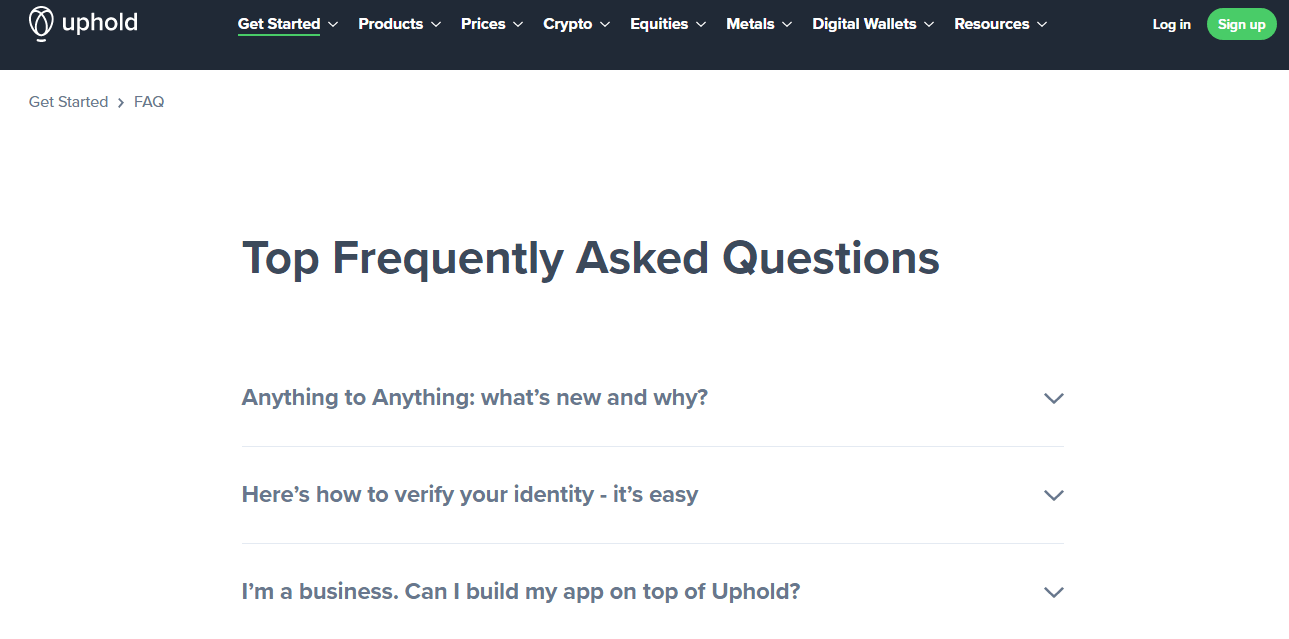Click the Uphold logo
1289x639 pixels.
click(83, 23)
